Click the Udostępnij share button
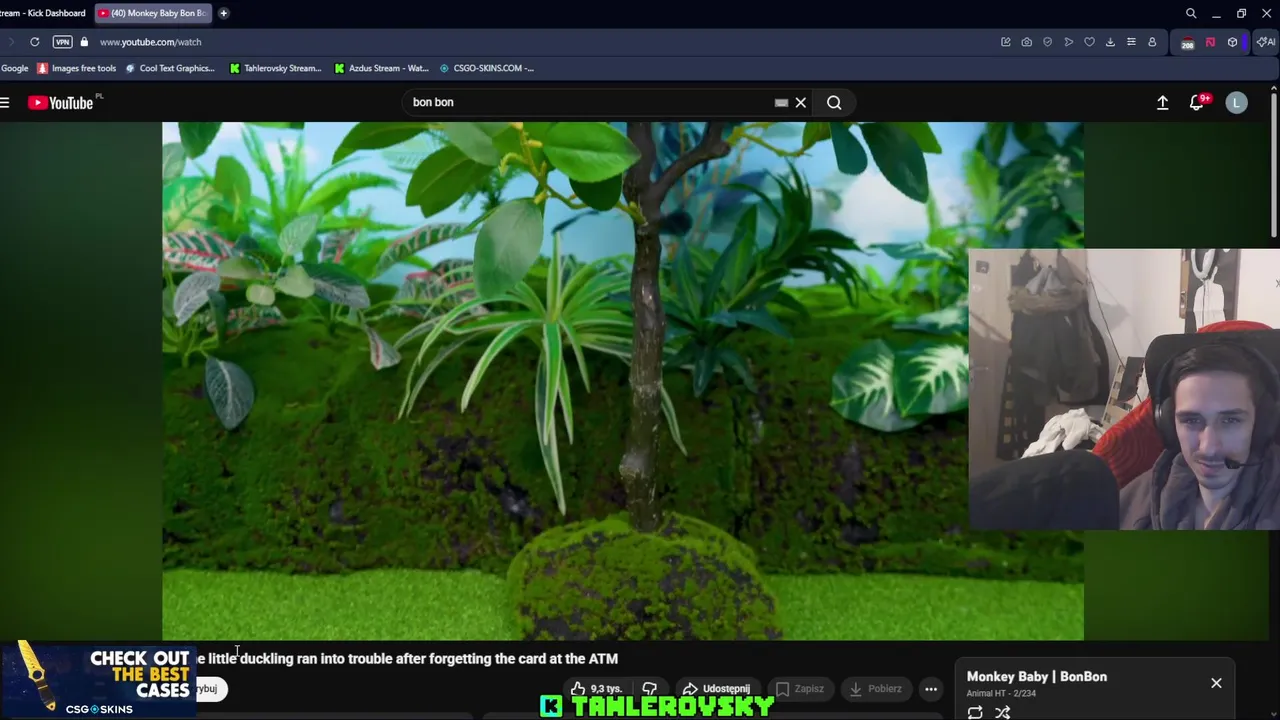 click(x=716, y=689)
